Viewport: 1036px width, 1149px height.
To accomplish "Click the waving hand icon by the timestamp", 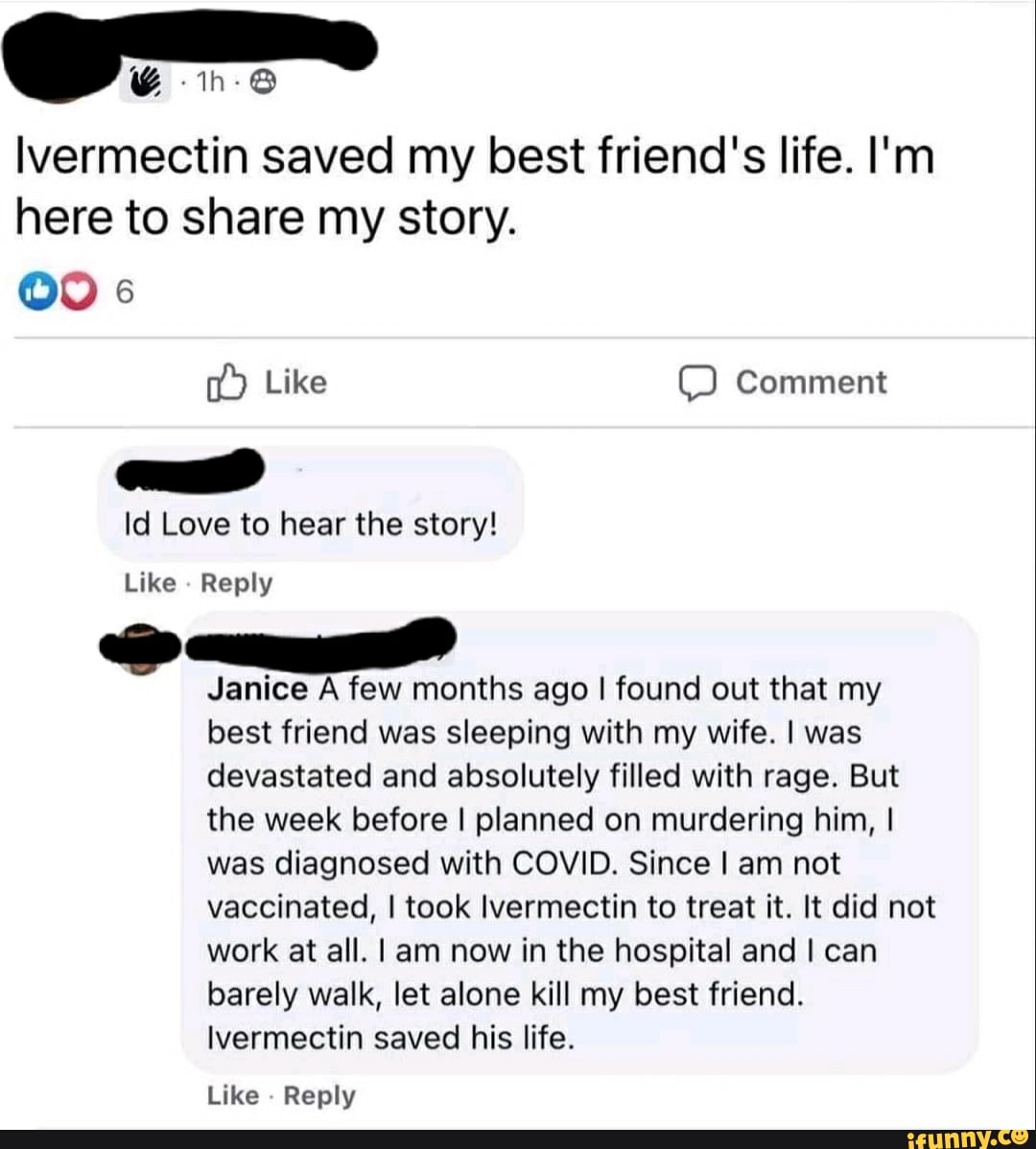I will coord(142,82).
